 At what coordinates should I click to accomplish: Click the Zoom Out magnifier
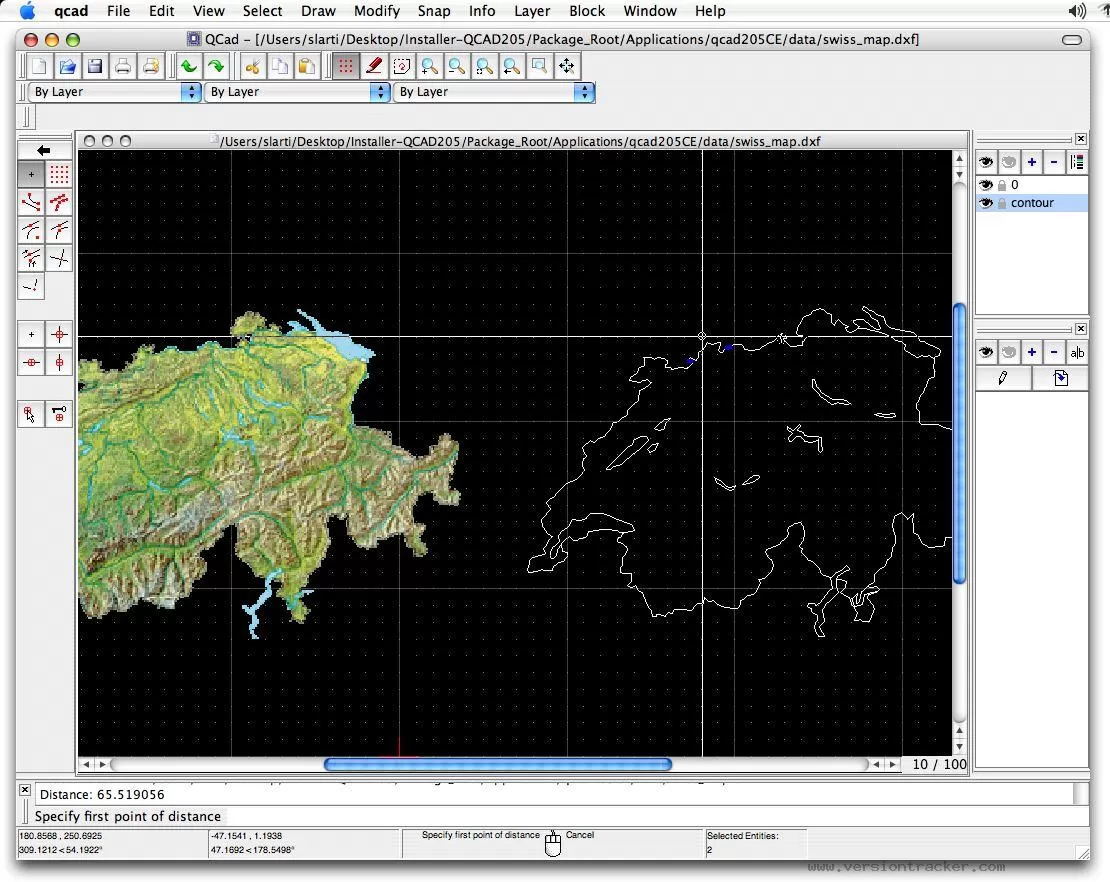(x=456, y=67)
